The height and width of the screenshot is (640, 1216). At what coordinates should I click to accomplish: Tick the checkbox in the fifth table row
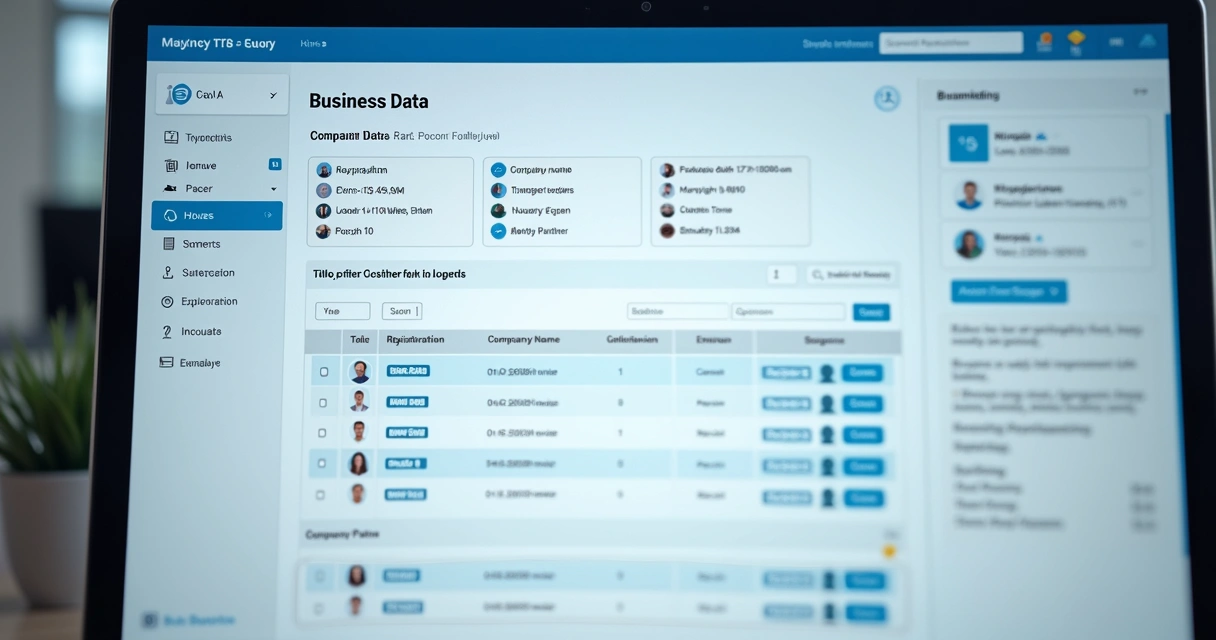pyautogui.click(x=321, y=494)
